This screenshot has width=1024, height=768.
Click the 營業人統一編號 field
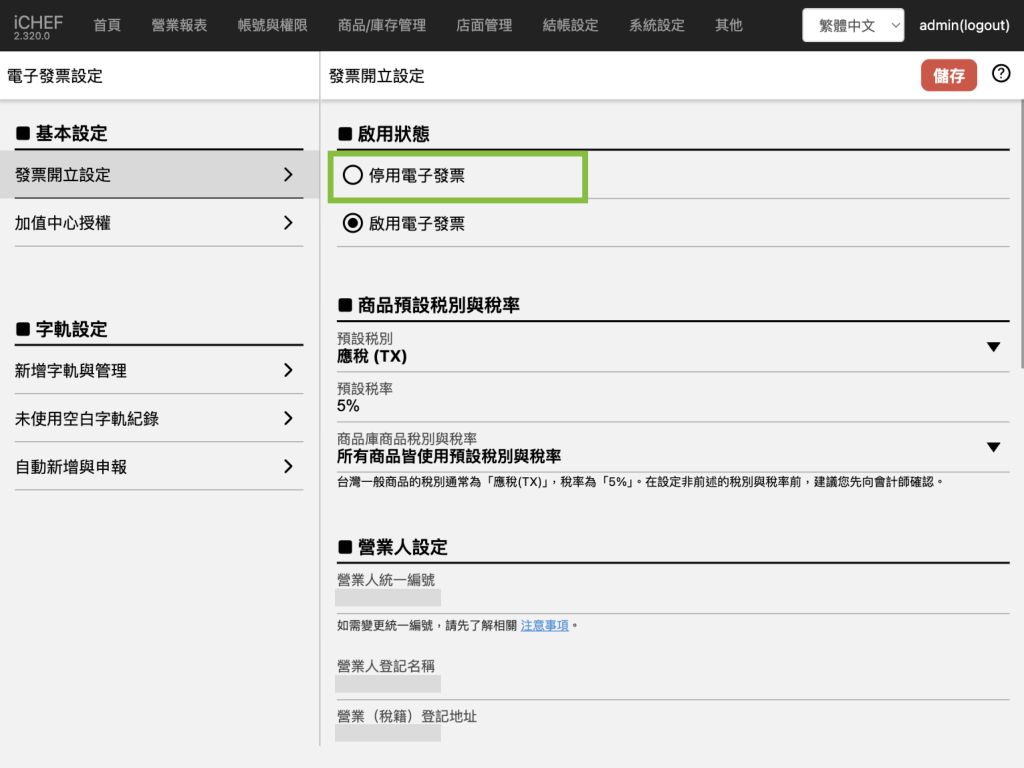point(388,598)
